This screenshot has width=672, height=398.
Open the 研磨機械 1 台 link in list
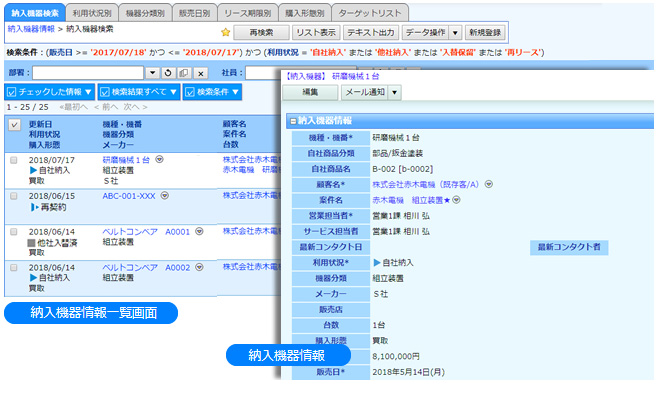tap(126, 160)
